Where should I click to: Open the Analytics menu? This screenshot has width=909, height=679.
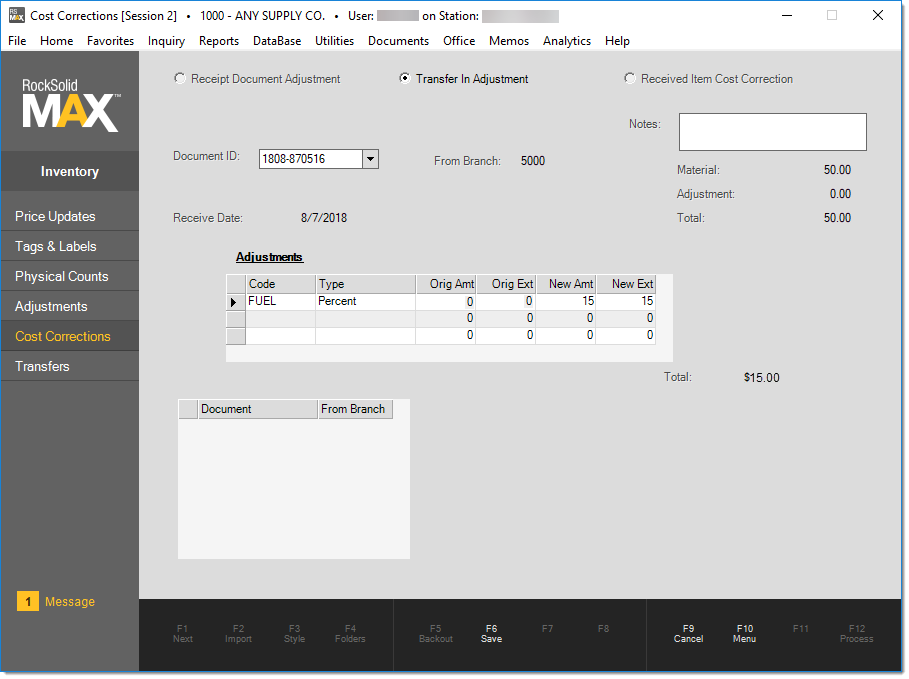pyautogui.click(x=566, y=41)
